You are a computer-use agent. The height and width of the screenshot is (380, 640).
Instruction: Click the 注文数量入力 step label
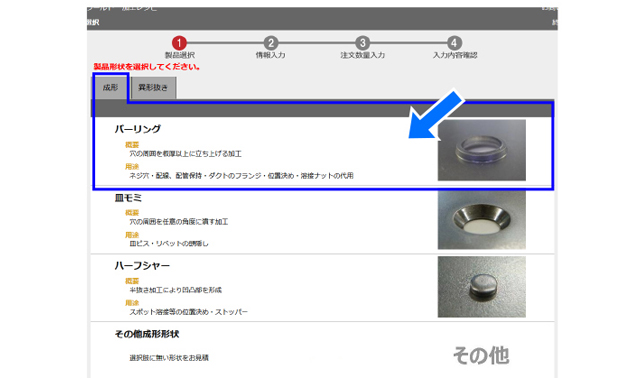tap(362, 55)
